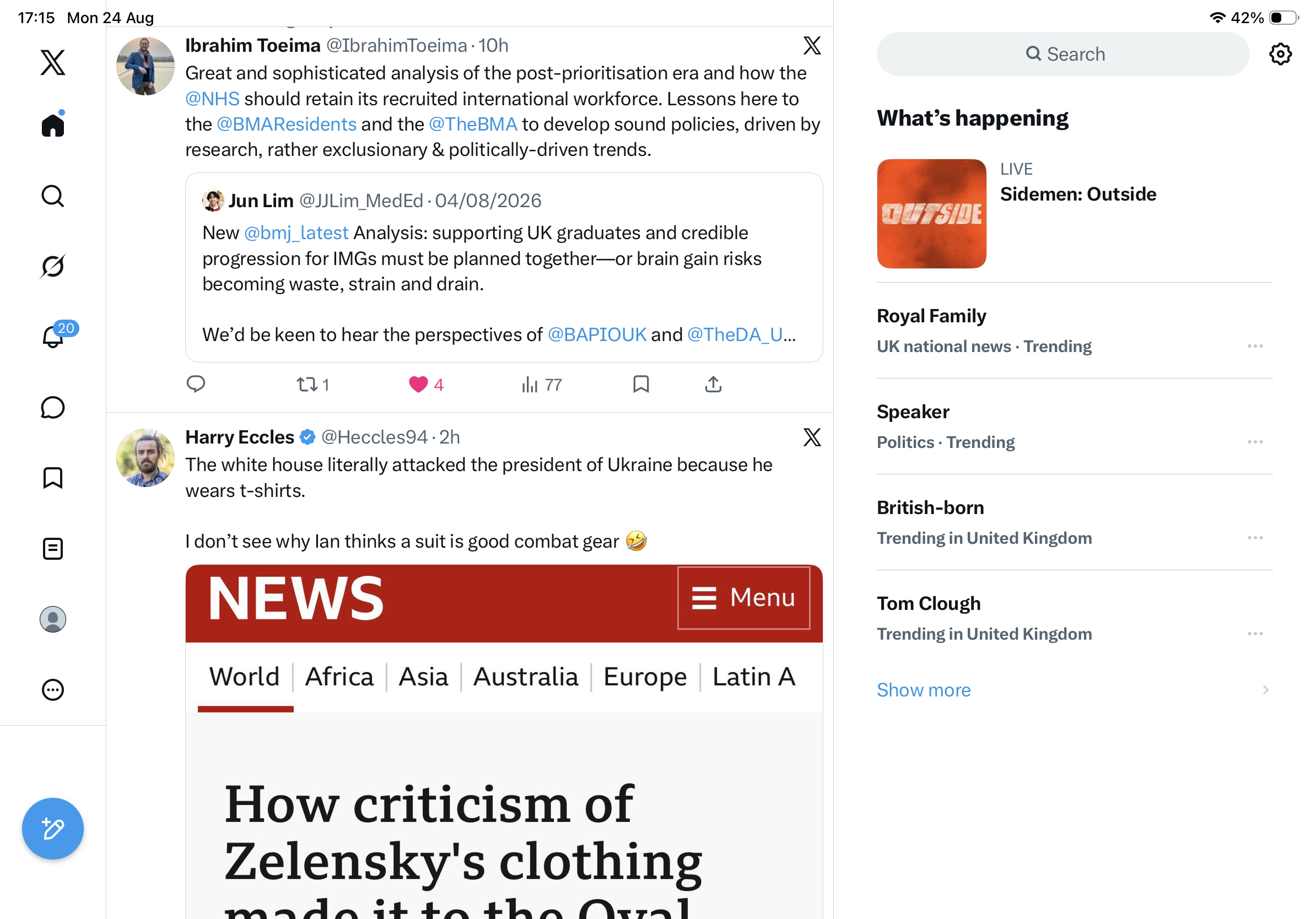This screenshot has height=919, width=1316.
Task: Open more options for Royal Family trend
Action: click(x=1255, y=346)
